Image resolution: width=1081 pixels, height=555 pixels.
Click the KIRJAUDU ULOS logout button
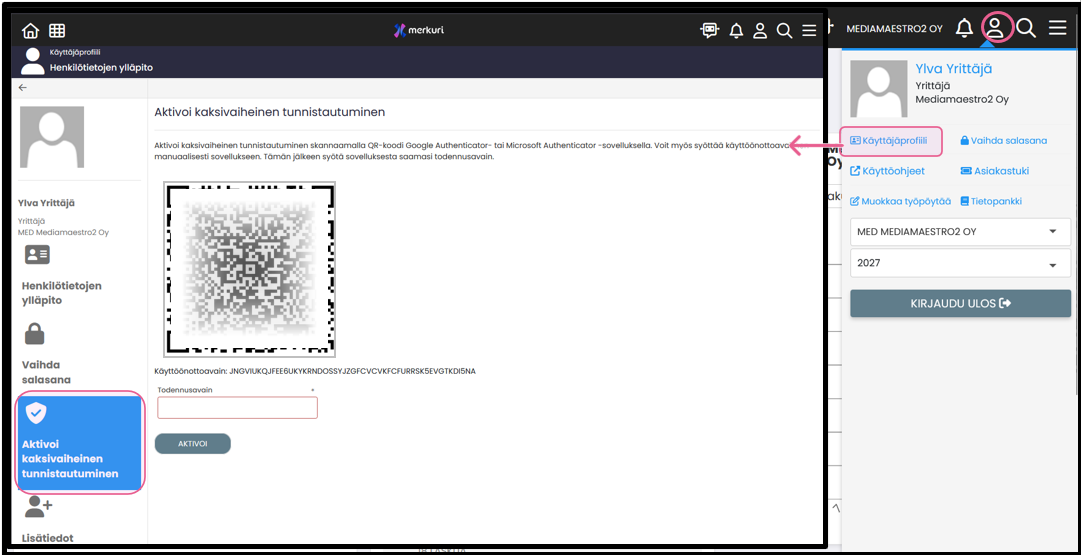959,303
